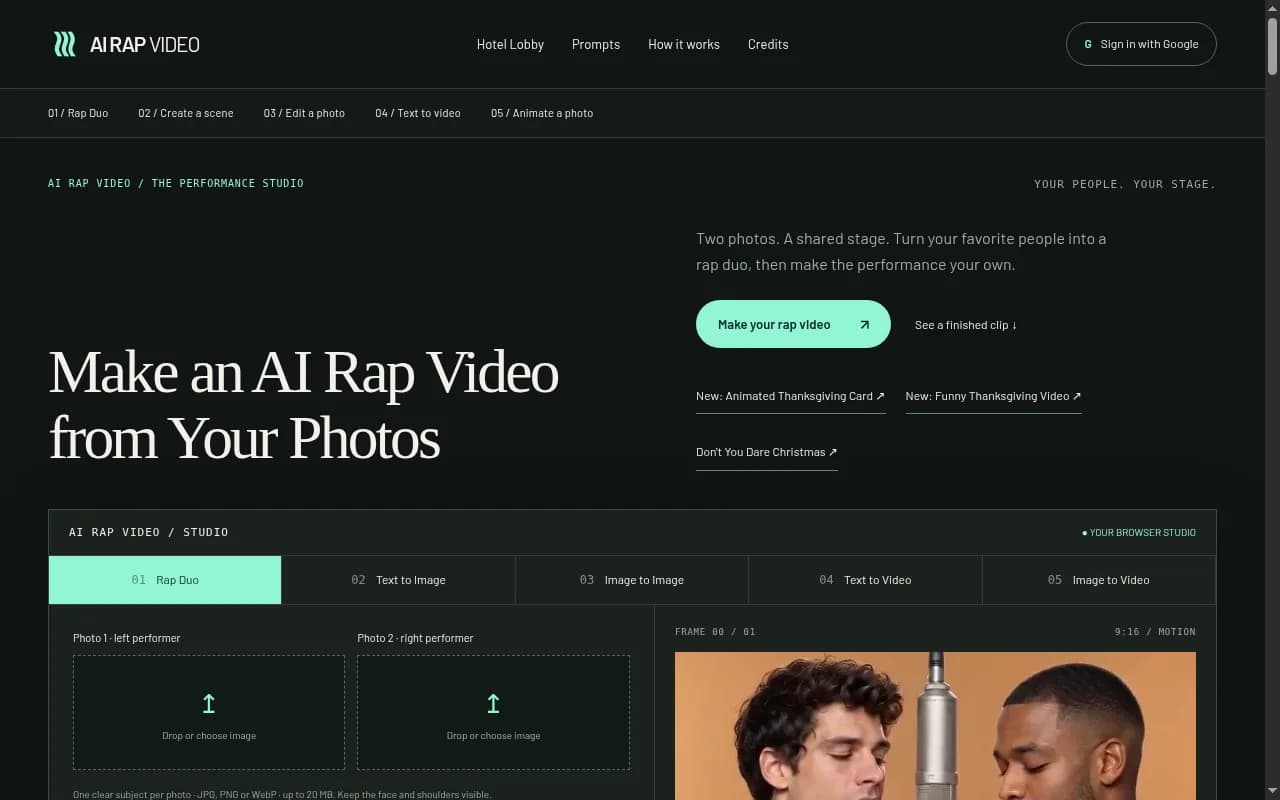Click See a finished clip link
This screenshot has height=800, width=1280.
tap(966, 325)
